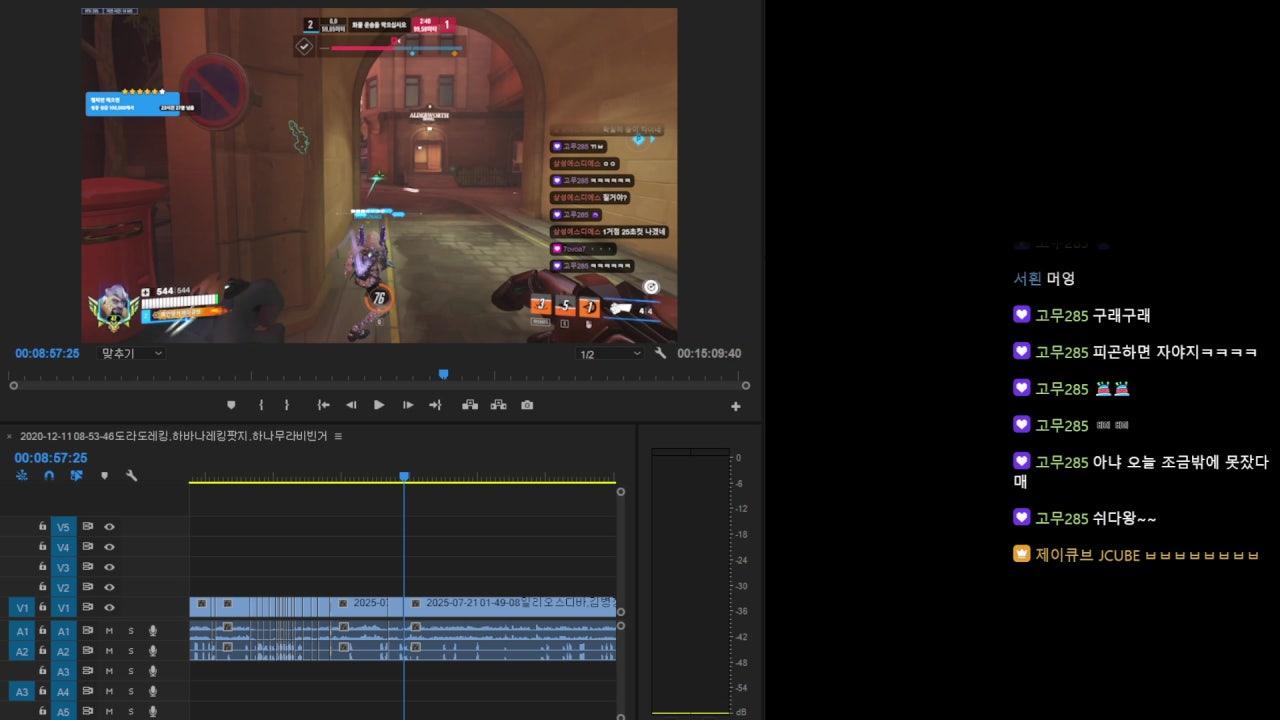The width and height of the screenshot is (1280, 720).
Task: Jump to the In point
Action: [323, 405]
